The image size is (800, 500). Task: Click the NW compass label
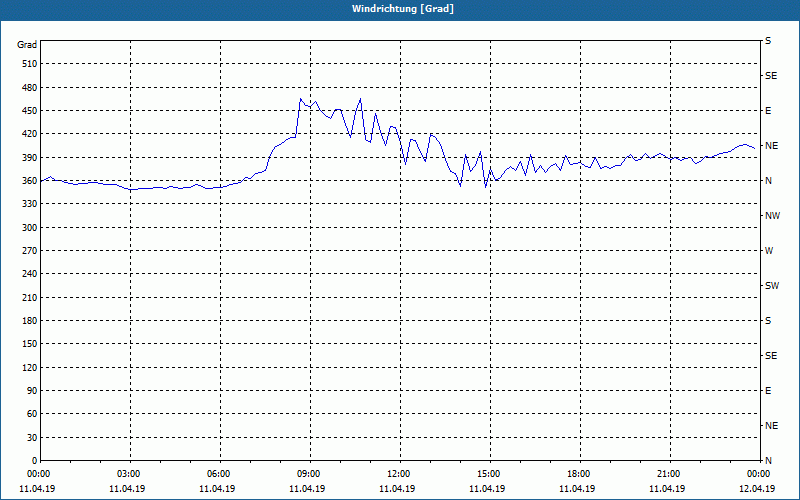(x=772, y=216)
